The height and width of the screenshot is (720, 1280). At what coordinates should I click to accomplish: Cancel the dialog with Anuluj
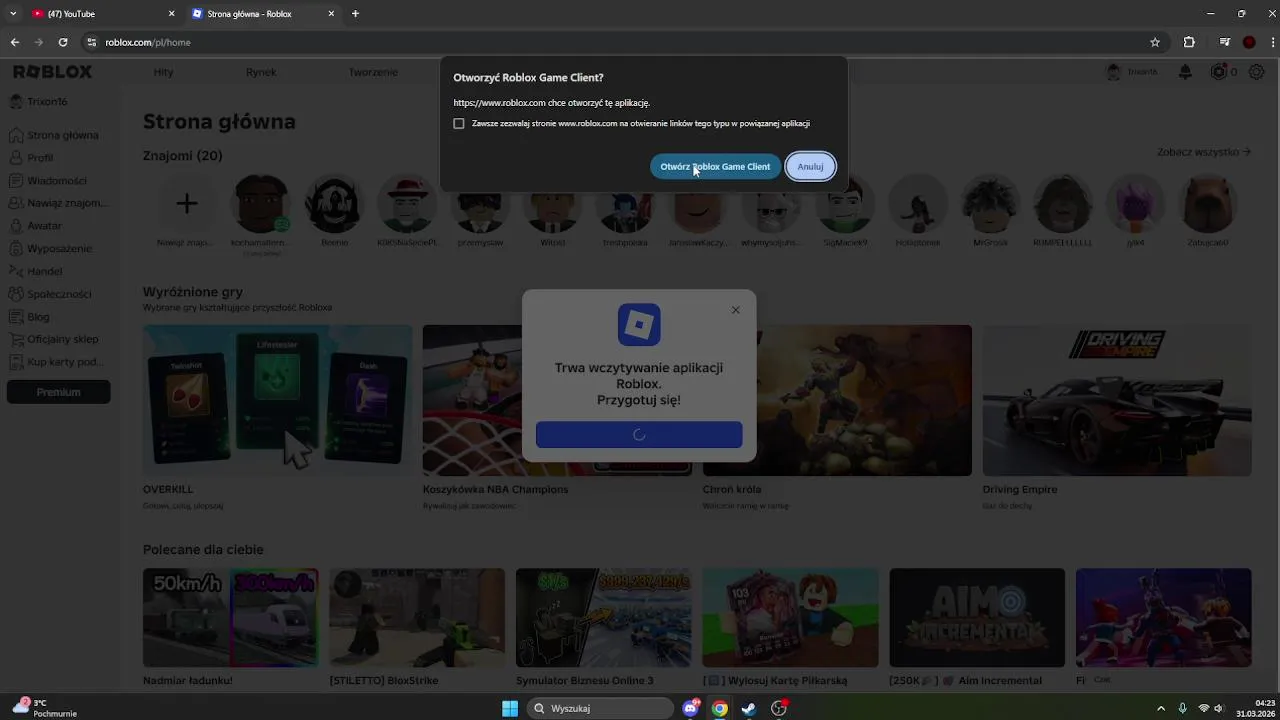[x=810, y=167]
